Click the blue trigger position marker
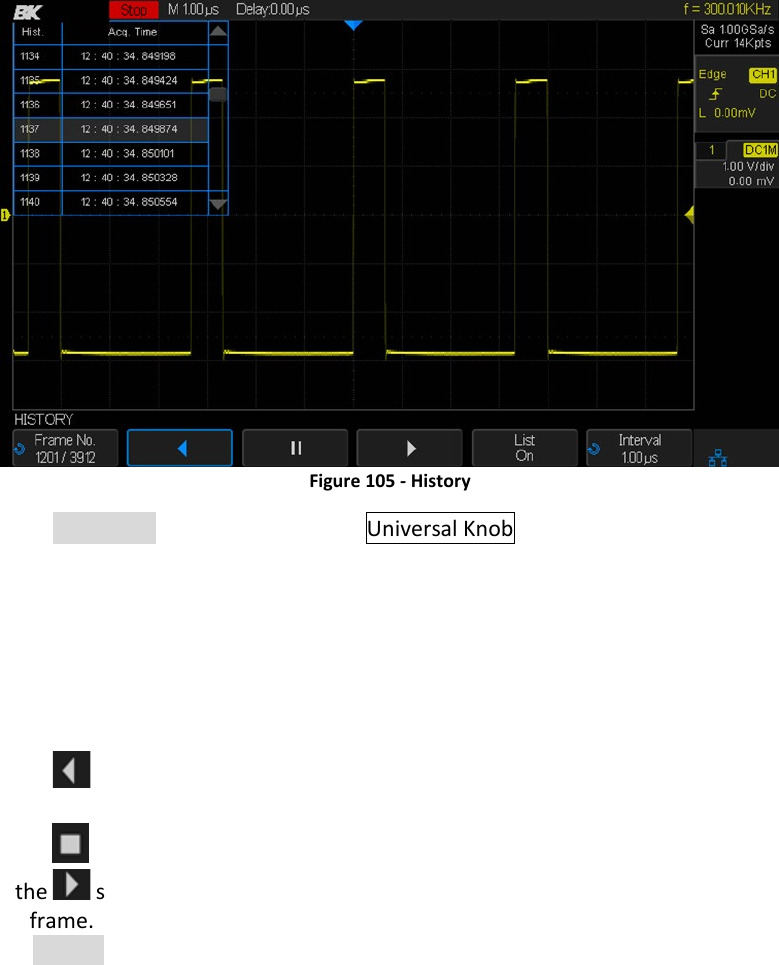Image resolution: width=779 pixels, height=965 pixels. click(350, 25)
